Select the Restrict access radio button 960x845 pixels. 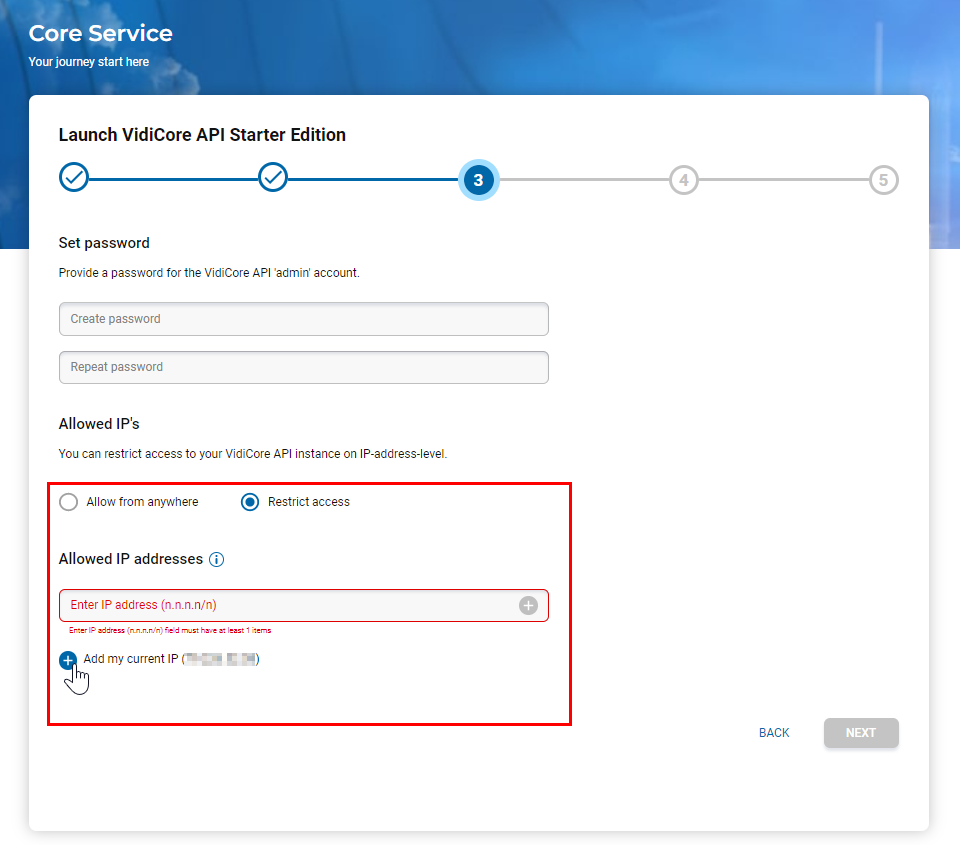coord(250,502)
